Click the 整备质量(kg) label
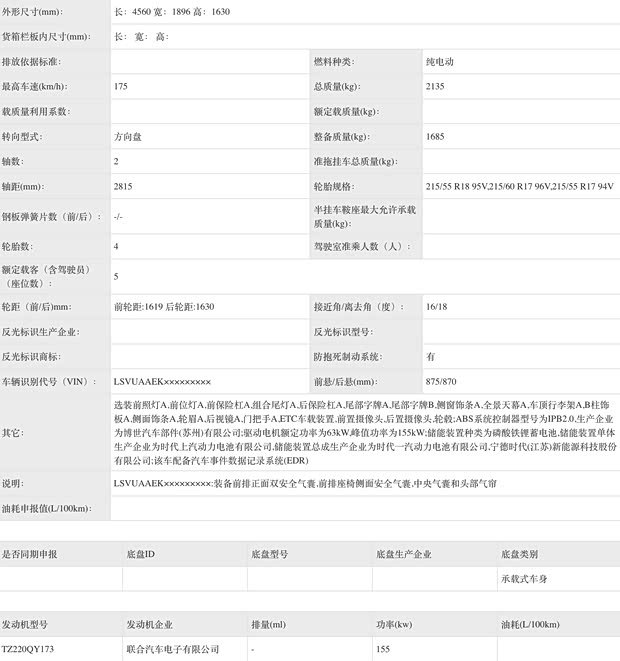This screenshot has width=620, height=661. tap(342, 137)
